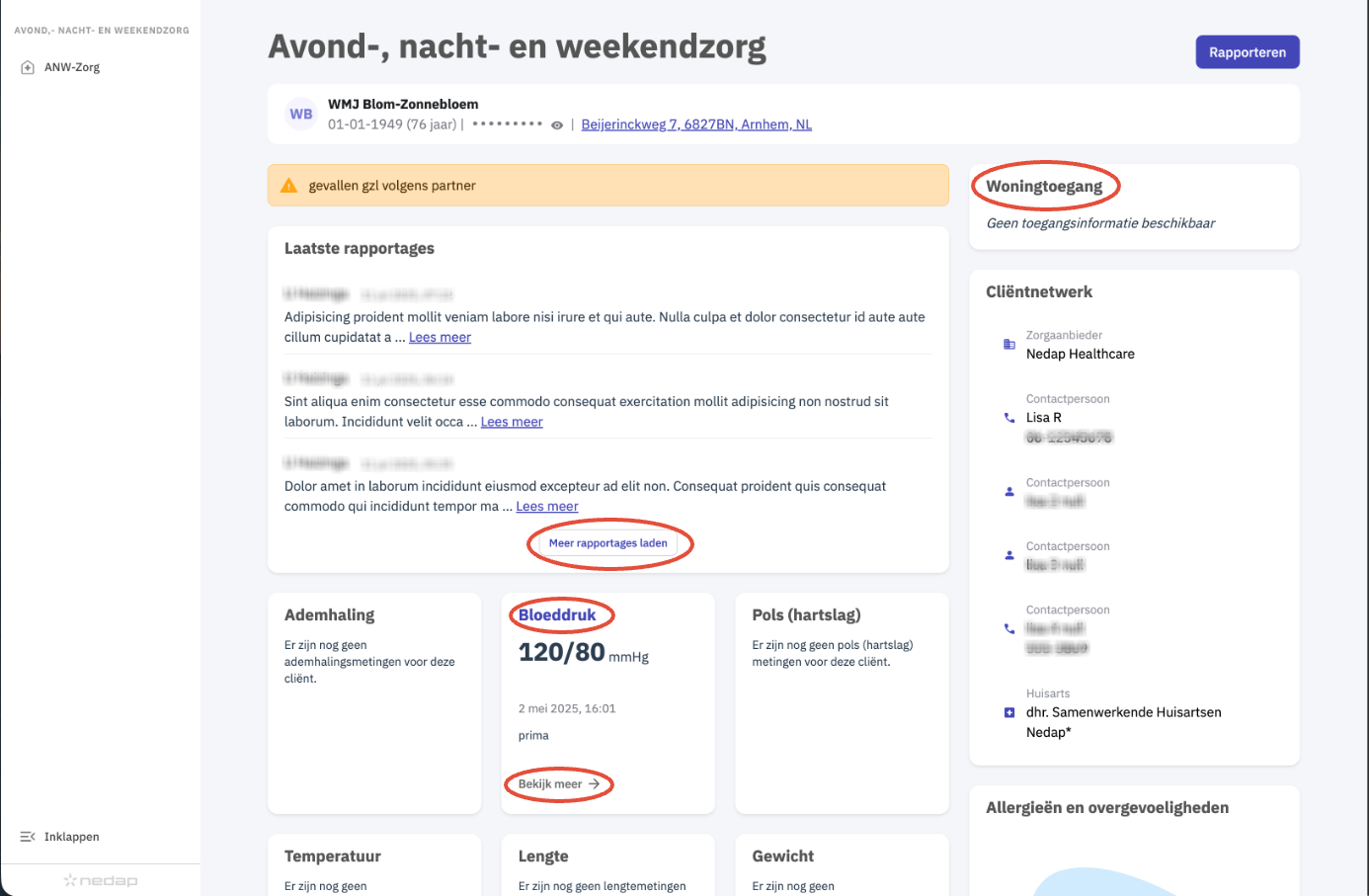Screen dimensions: 1369x896
Task: Click the Pols (hartslag) card heading
Action: point(806,614)
